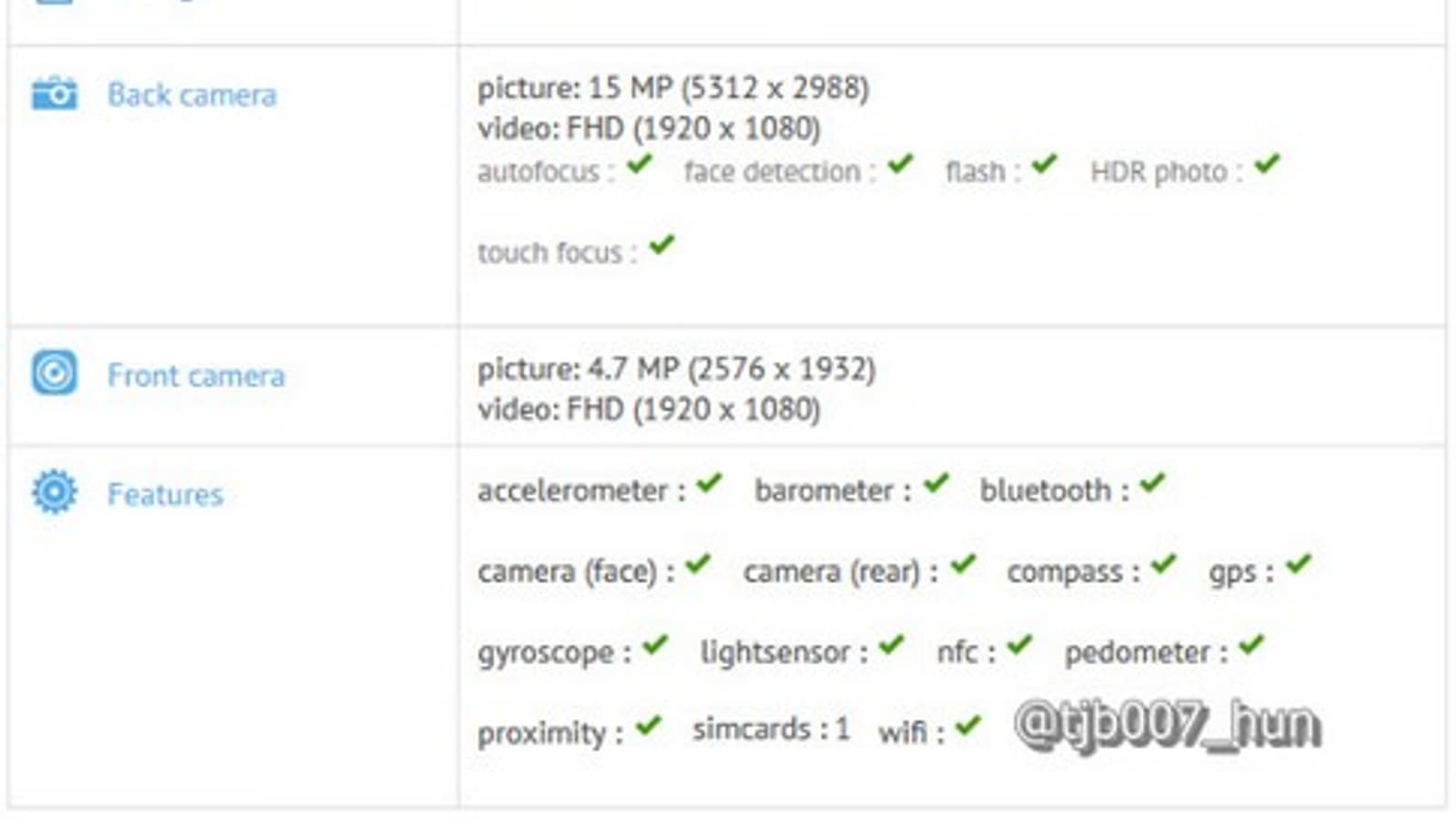Click the green tick next to nfc
This screenshot has height=819, width=1456.
(x=1019, y=645)
